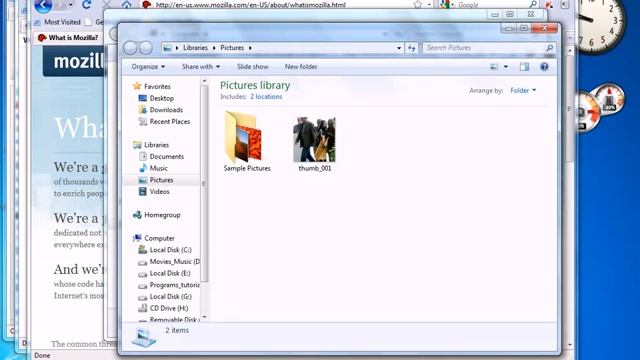The width and height of the screenshot is (640, 360).
Task: Select the Pictures library item
Action: (x=161, y=180)
